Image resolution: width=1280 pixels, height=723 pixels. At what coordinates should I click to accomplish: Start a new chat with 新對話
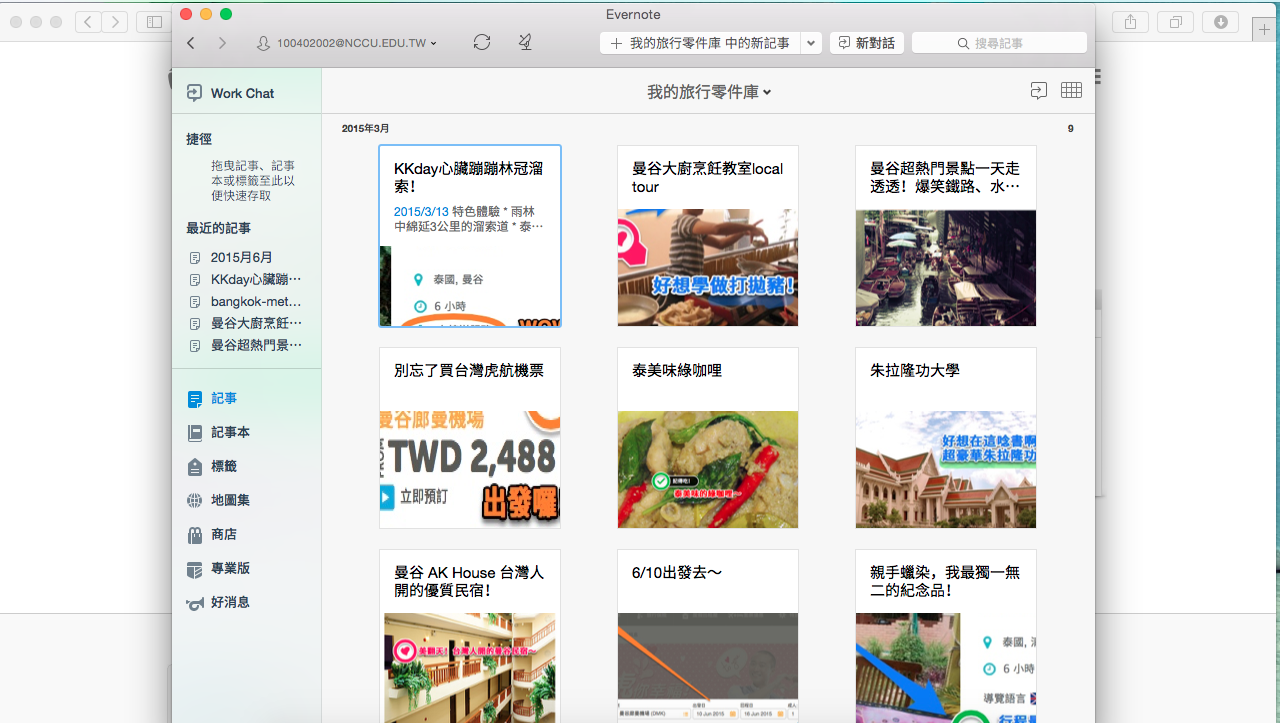867,43
